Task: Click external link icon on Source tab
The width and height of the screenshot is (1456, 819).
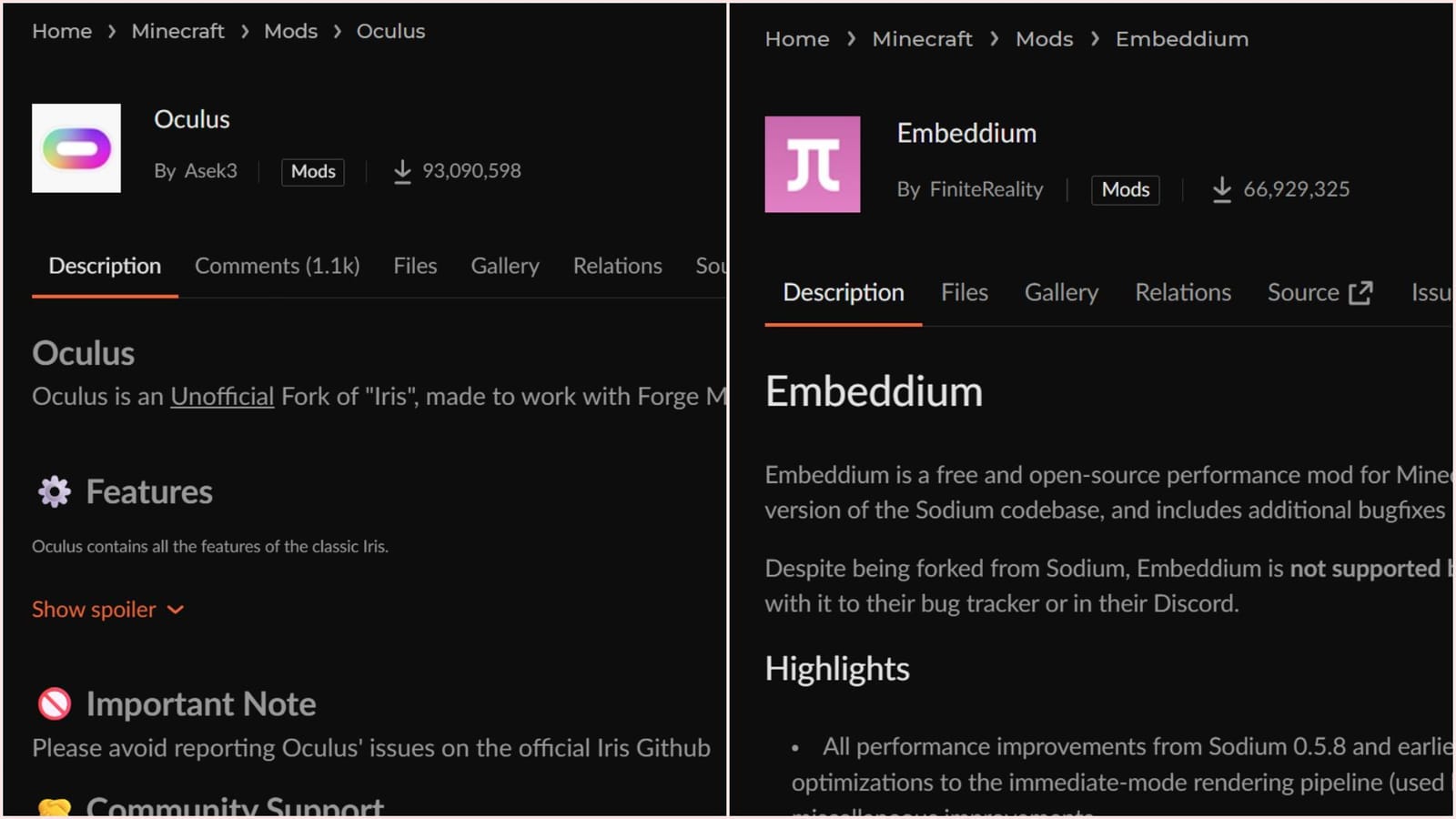Action: (x=1362, y=291)
